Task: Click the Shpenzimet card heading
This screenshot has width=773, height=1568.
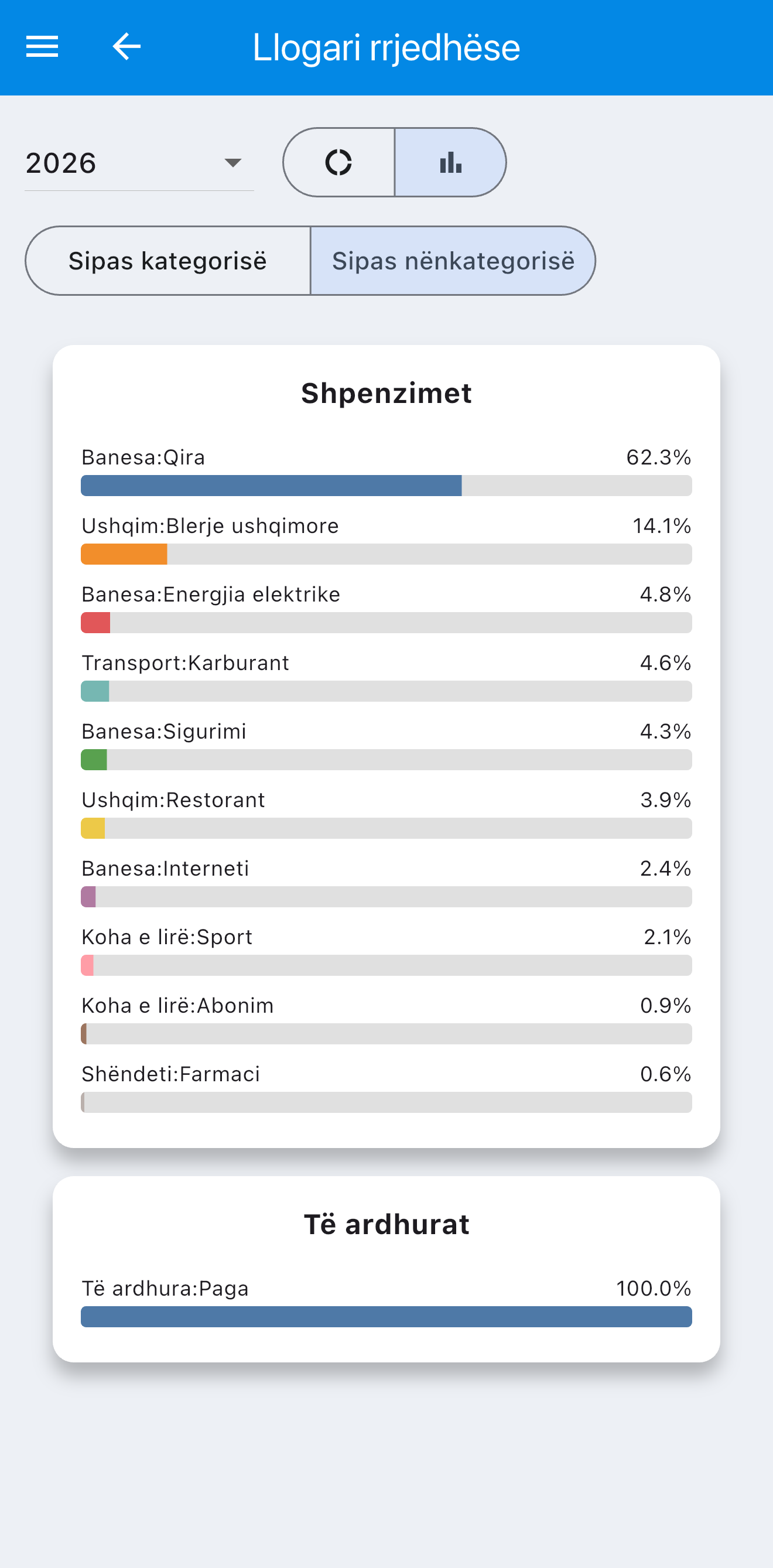Action: pos(386,393)
